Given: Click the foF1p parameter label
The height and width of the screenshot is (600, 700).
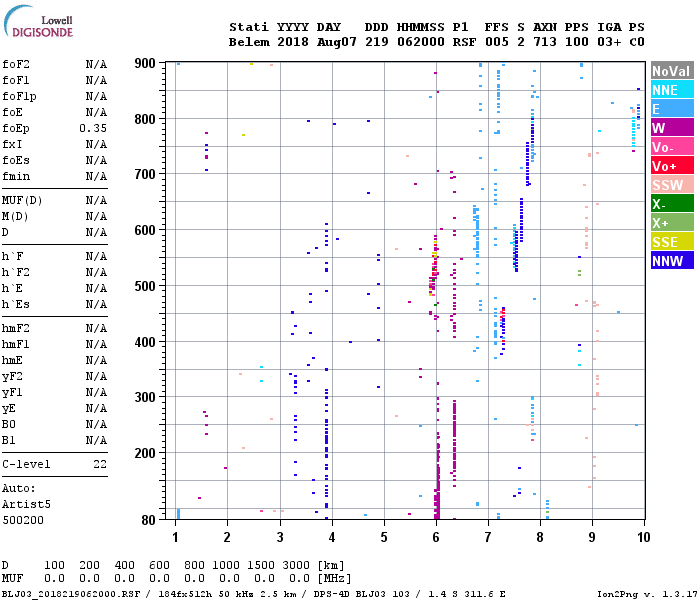Looking at the screenshot, I should tap(19, 96).
